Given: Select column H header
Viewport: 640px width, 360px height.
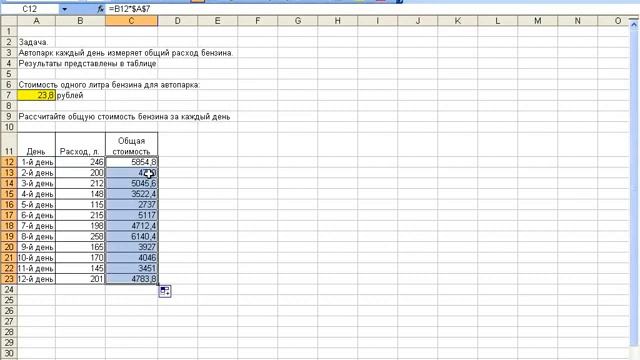Looking at the screenshot, I should click(x=338, y=21).
